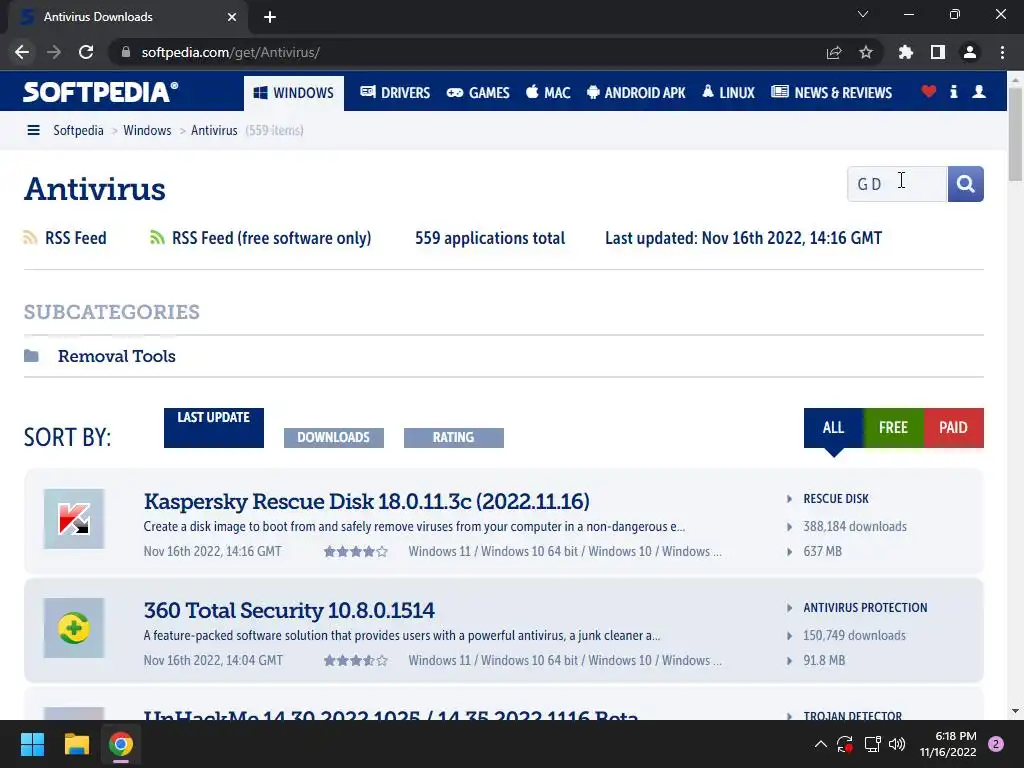
Task: Open the hamburger menu beside breadcrumb
Action: (x=33, y=131)
